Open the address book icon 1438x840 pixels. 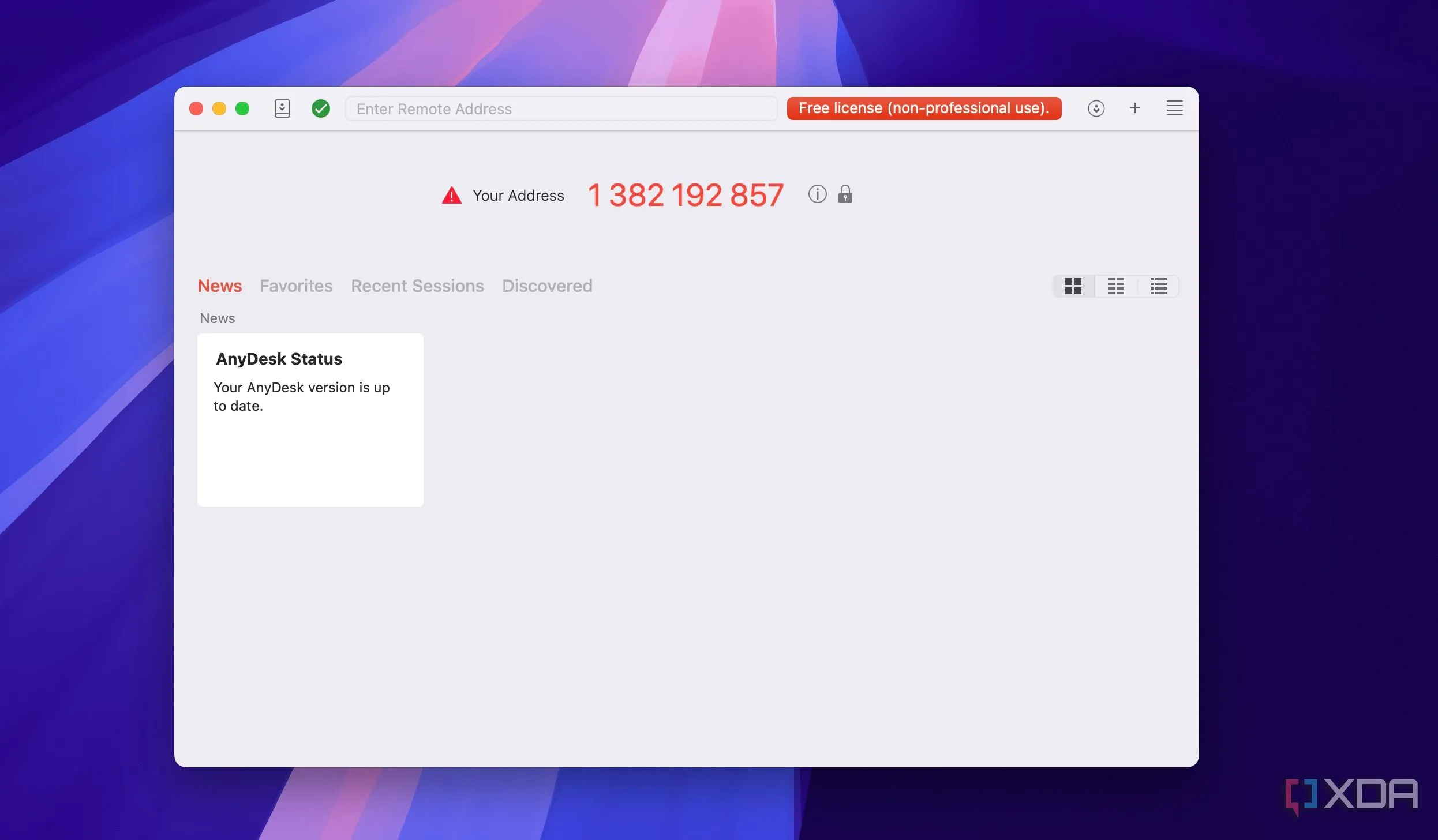click(282, 108)
